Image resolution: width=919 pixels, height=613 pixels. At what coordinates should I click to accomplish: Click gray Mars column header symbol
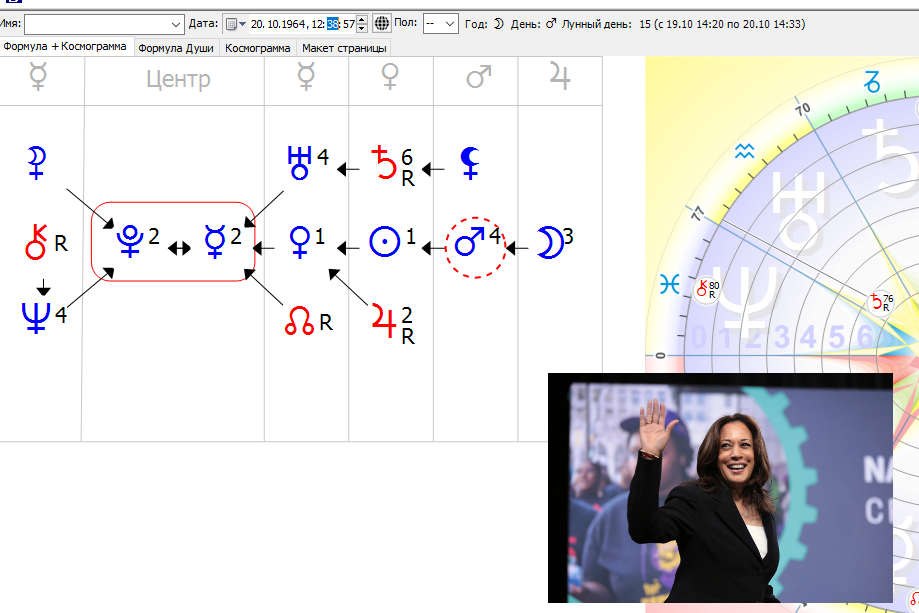coord(478,77)
